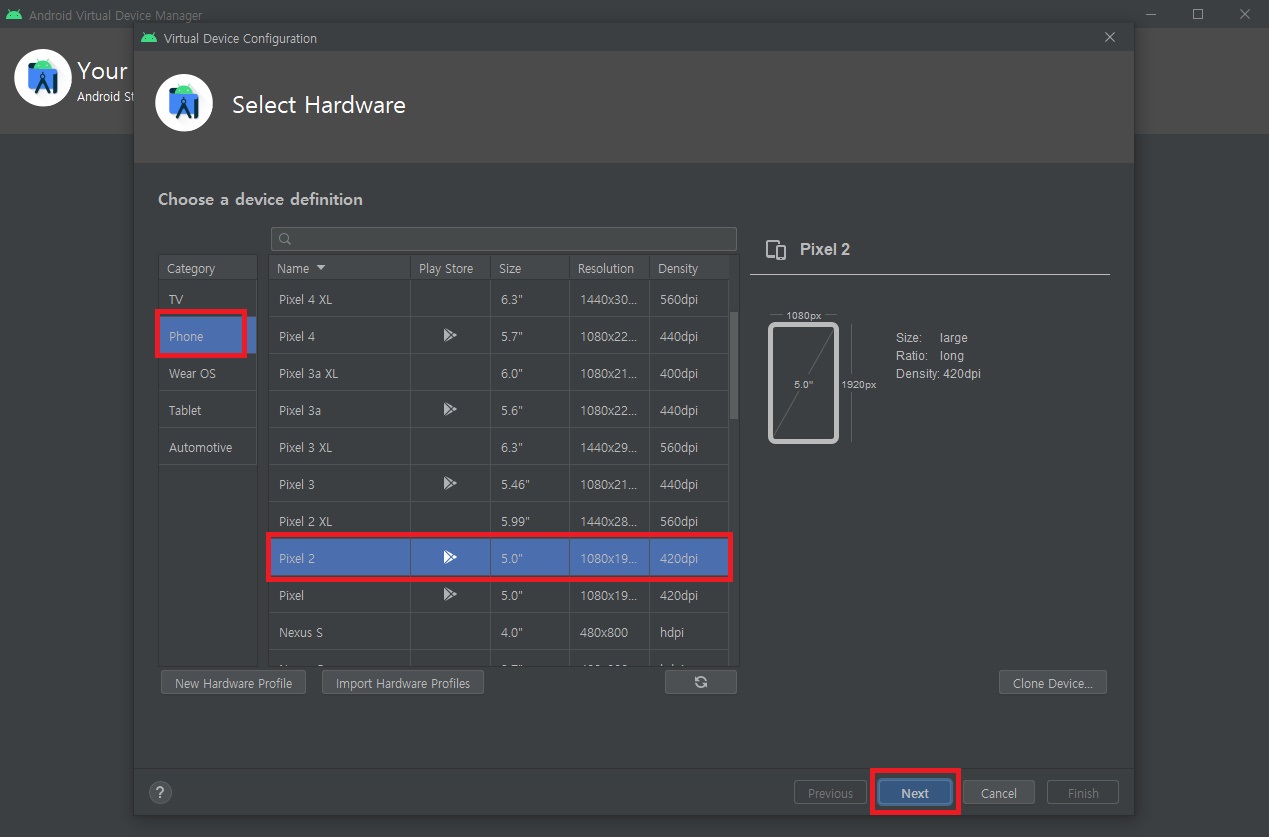The width and height of the screenshot is (1269, 837).
Task: Select the Pixel 2 device name
Action: coord(297,558)
